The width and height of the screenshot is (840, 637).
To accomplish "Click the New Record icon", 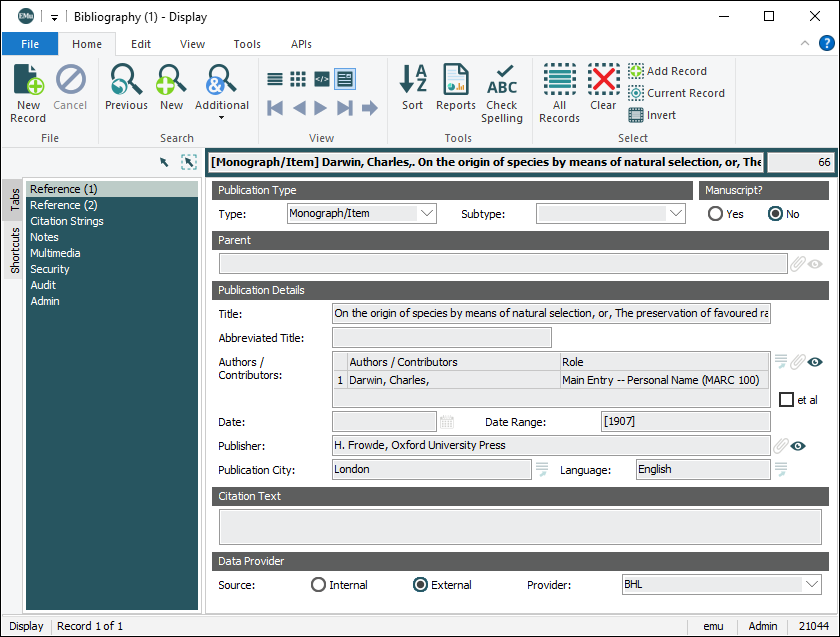I will coord(28,92).
